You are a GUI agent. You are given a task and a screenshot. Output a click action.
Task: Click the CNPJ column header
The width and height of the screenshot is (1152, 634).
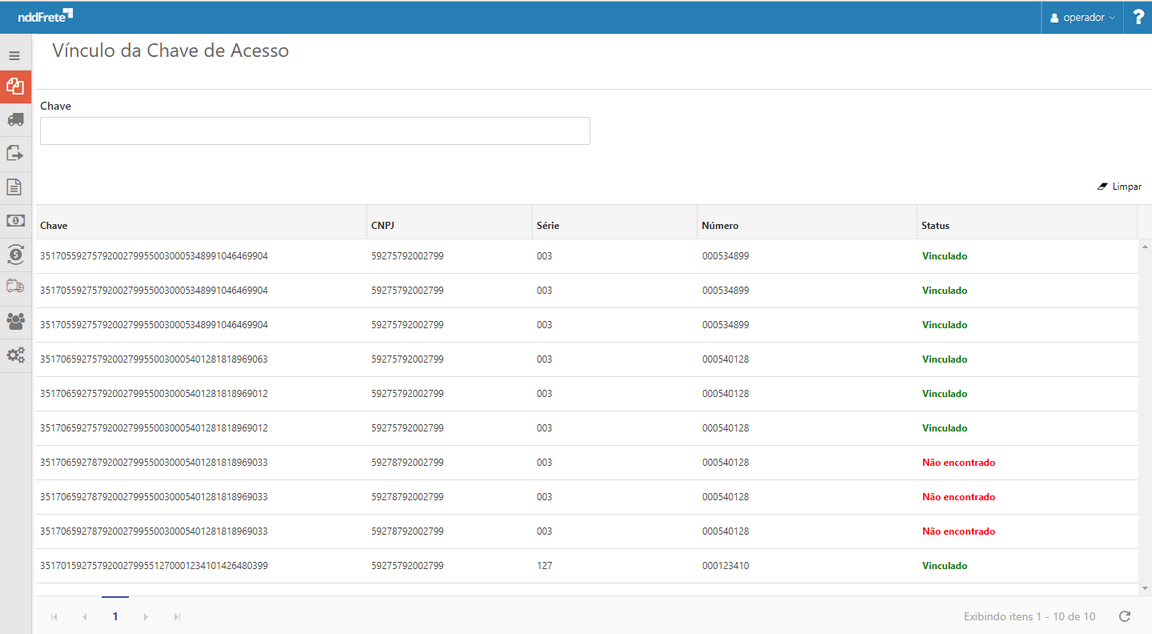pyautogui.click(x=381, y=226)
